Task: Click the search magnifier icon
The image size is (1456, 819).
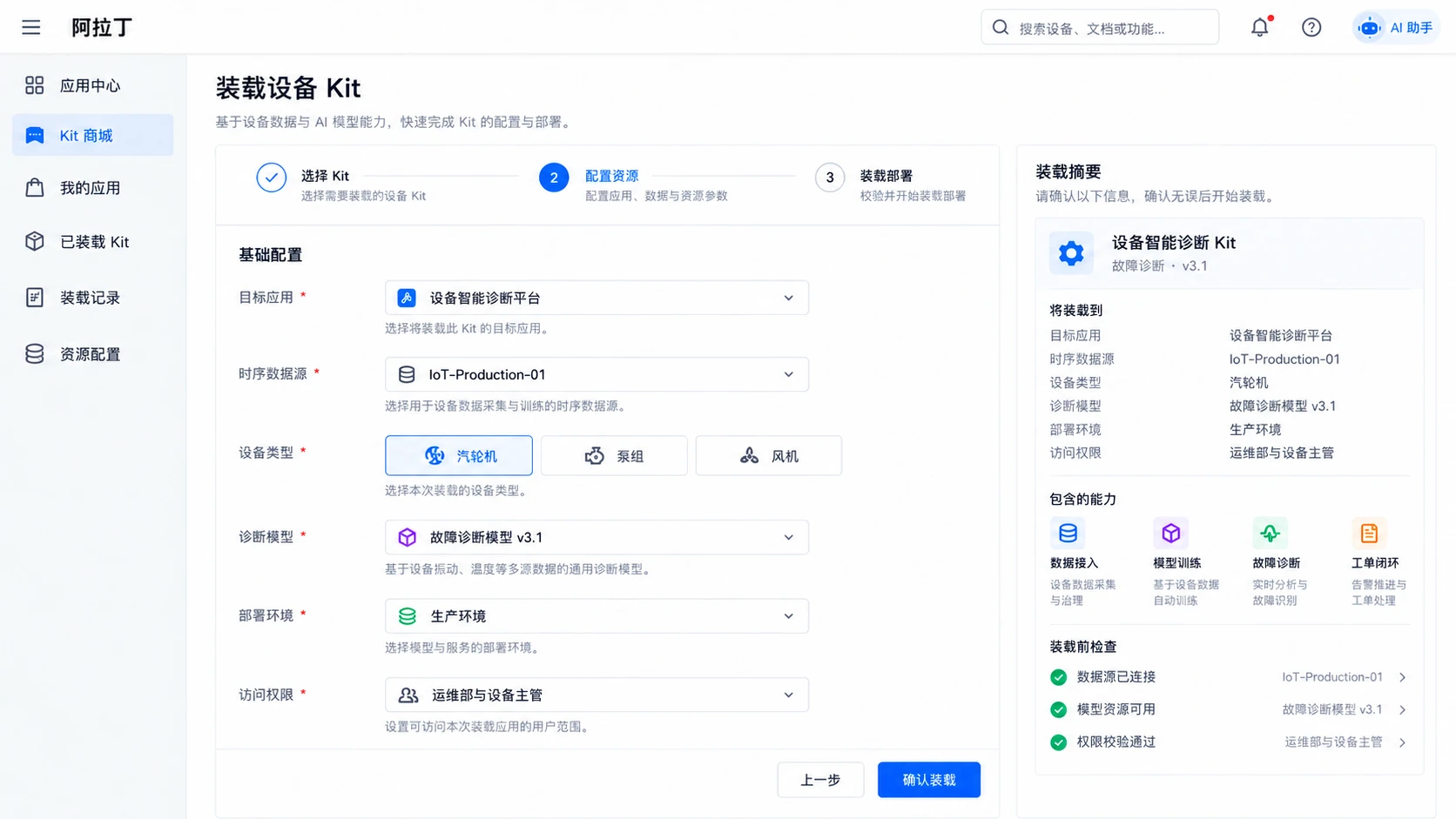Action: coord(1001,28)
